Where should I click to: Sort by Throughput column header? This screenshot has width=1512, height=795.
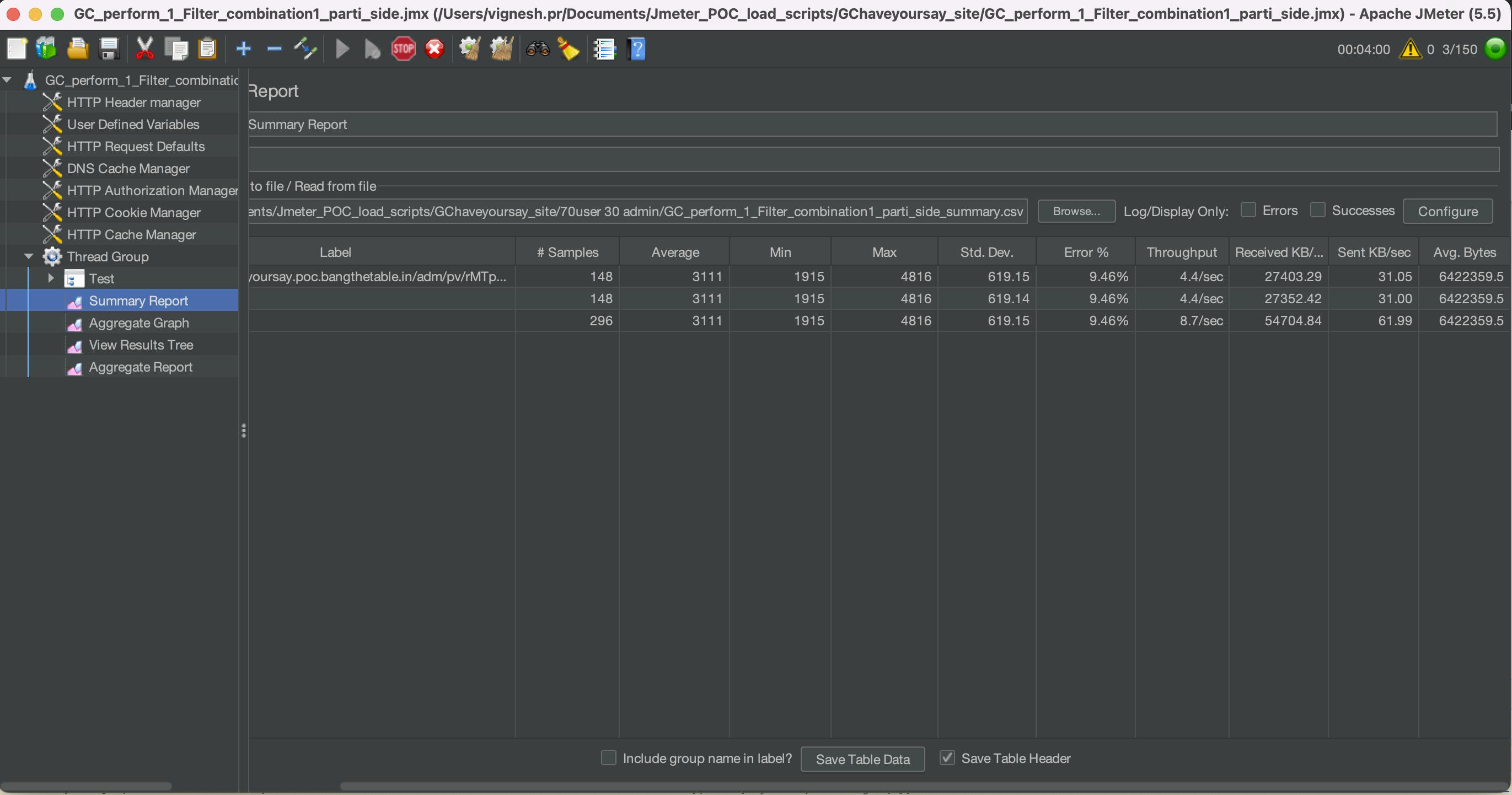coord(1182,253)
